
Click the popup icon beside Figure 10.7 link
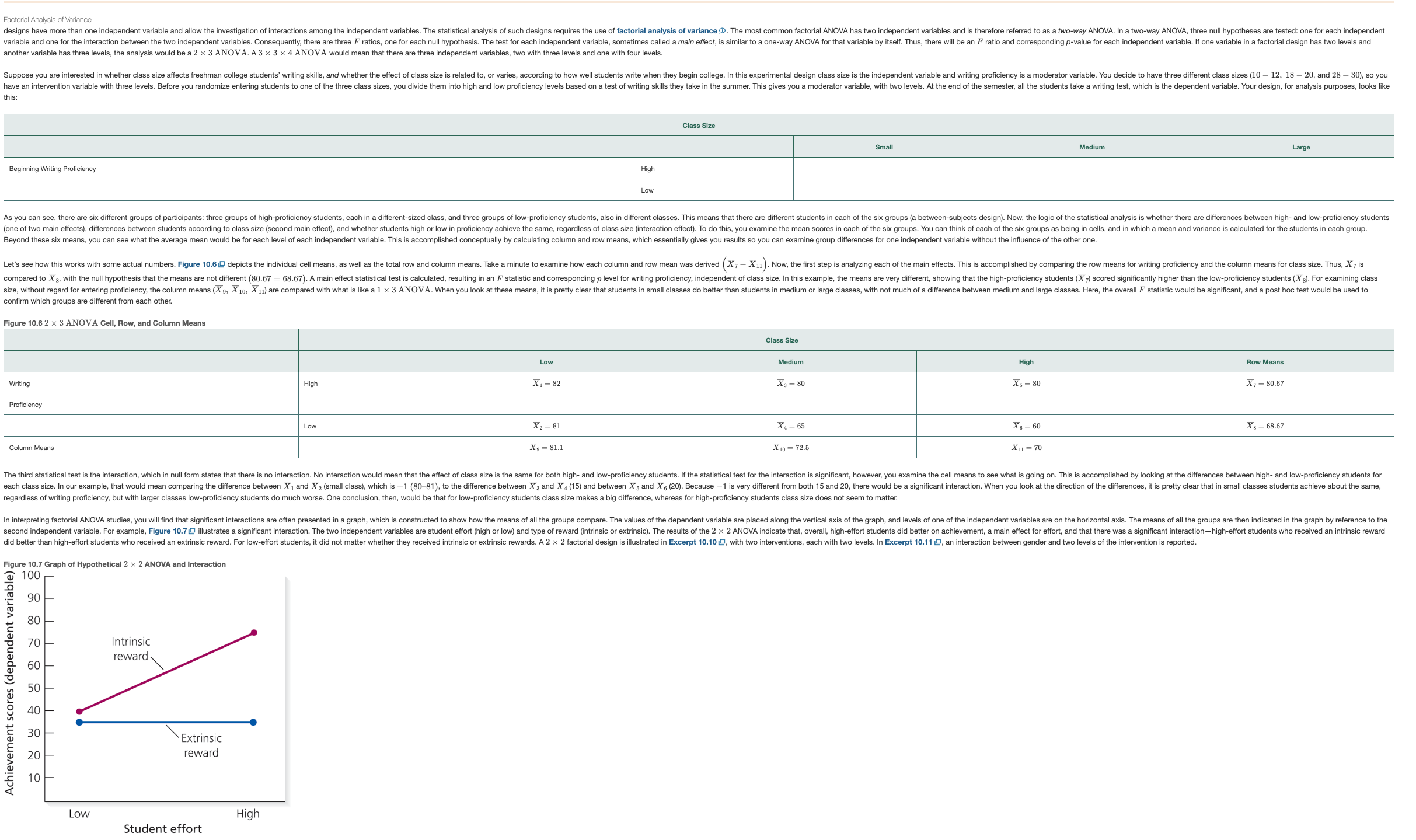pyautogui.click(x=192, y=531)
